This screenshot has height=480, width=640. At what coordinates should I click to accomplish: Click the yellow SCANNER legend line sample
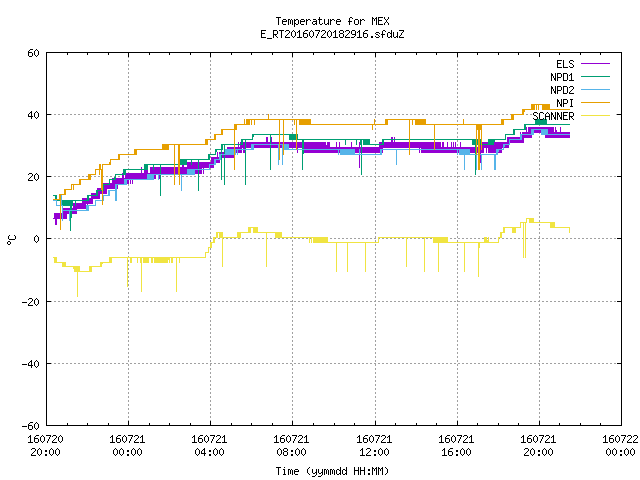tap(595, 116)
